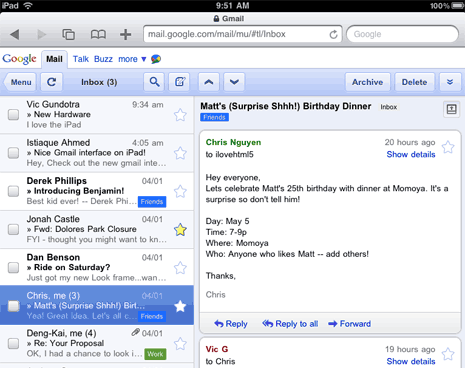
Task: Star Vic G's reply message
Action: 448,354
